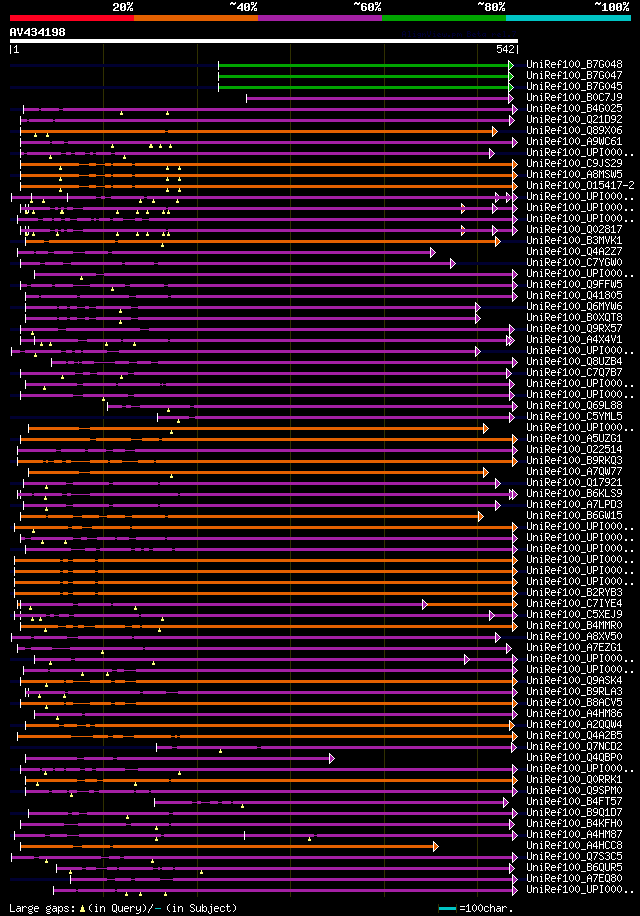Select the UniRef100_B4MMR0 label

click(x=574, y=626)
